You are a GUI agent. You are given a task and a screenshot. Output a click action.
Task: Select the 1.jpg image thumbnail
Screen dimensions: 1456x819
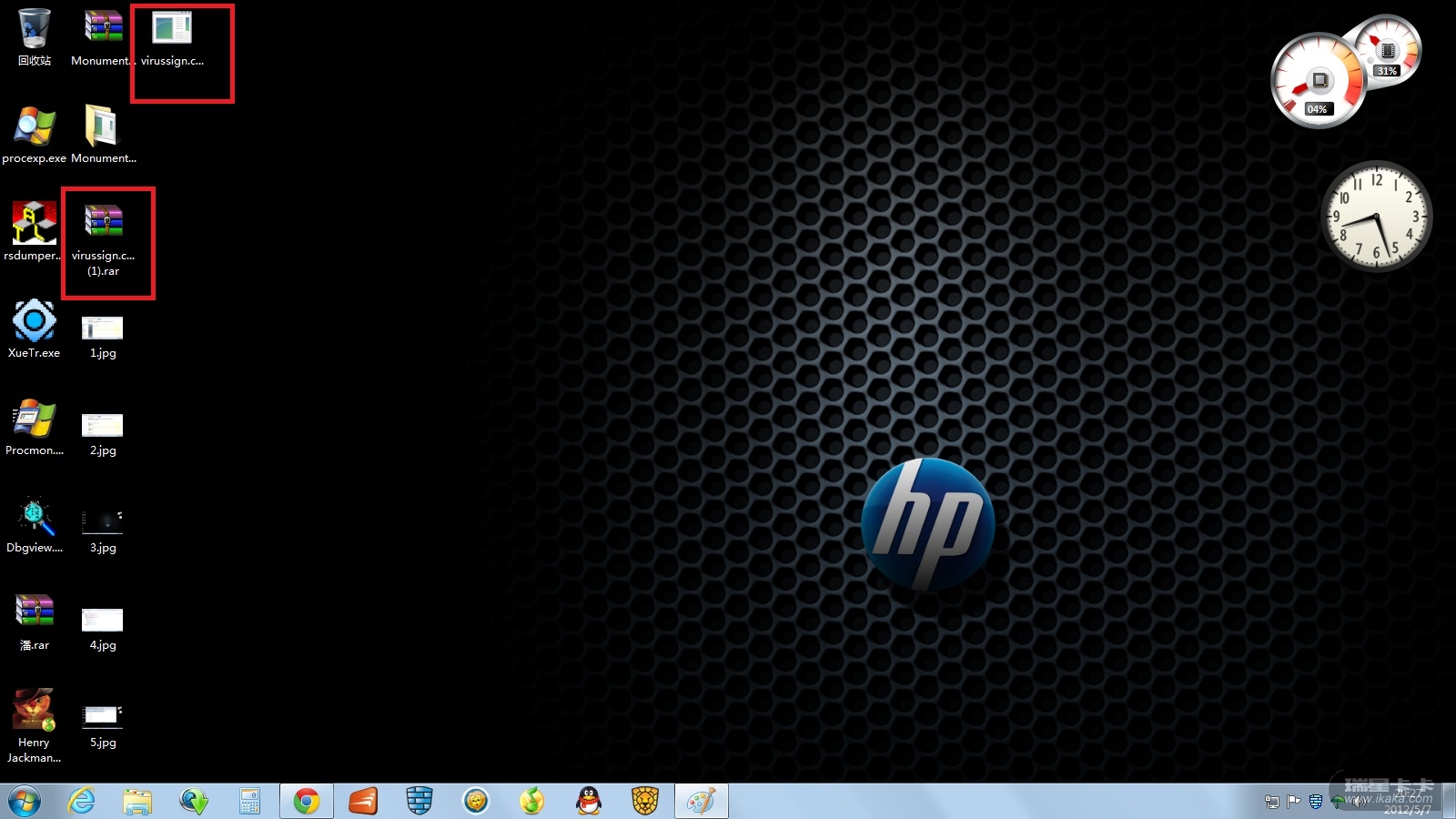pos(102,329)
